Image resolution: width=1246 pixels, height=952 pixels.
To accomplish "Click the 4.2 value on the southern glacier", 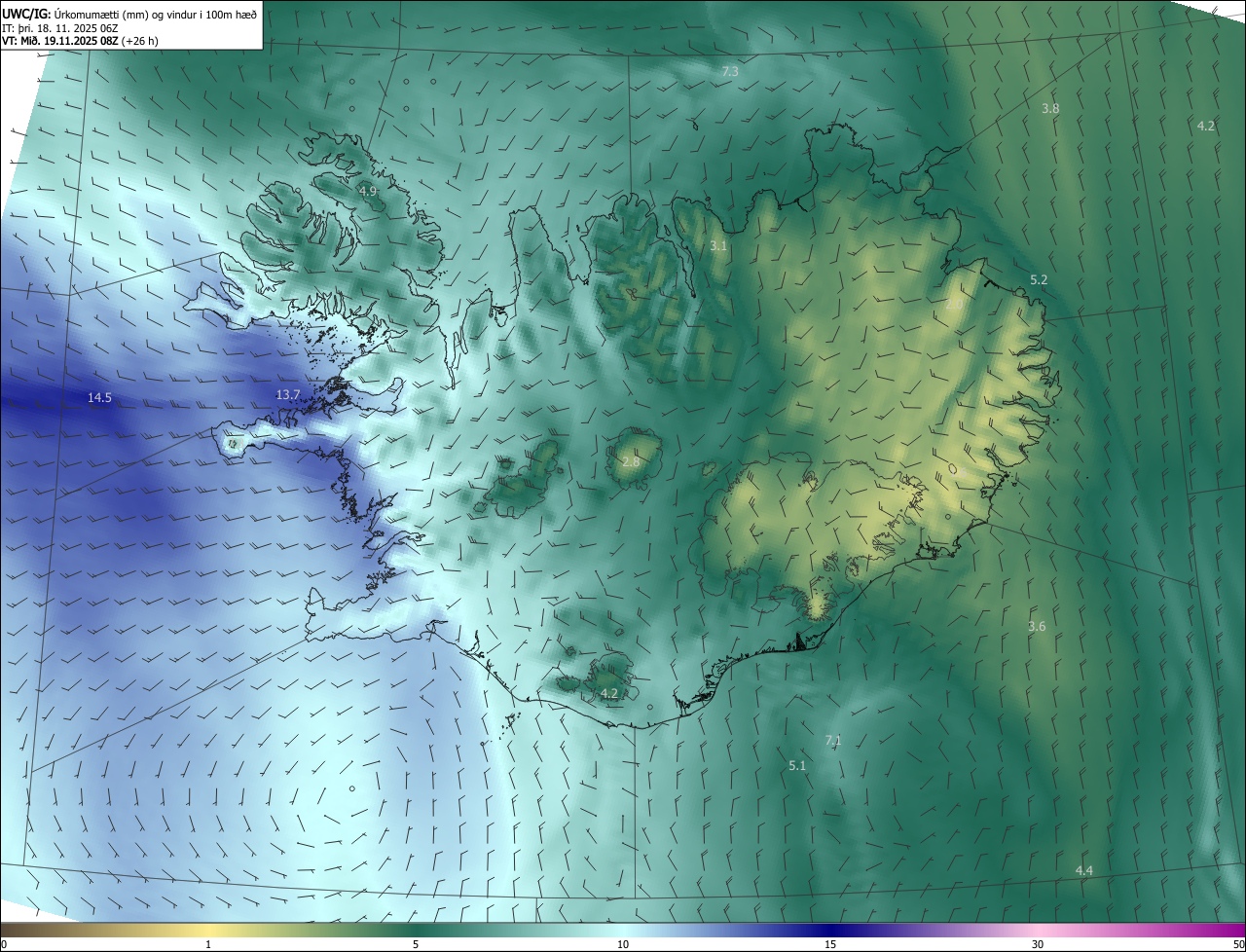I will click(609, 694).
